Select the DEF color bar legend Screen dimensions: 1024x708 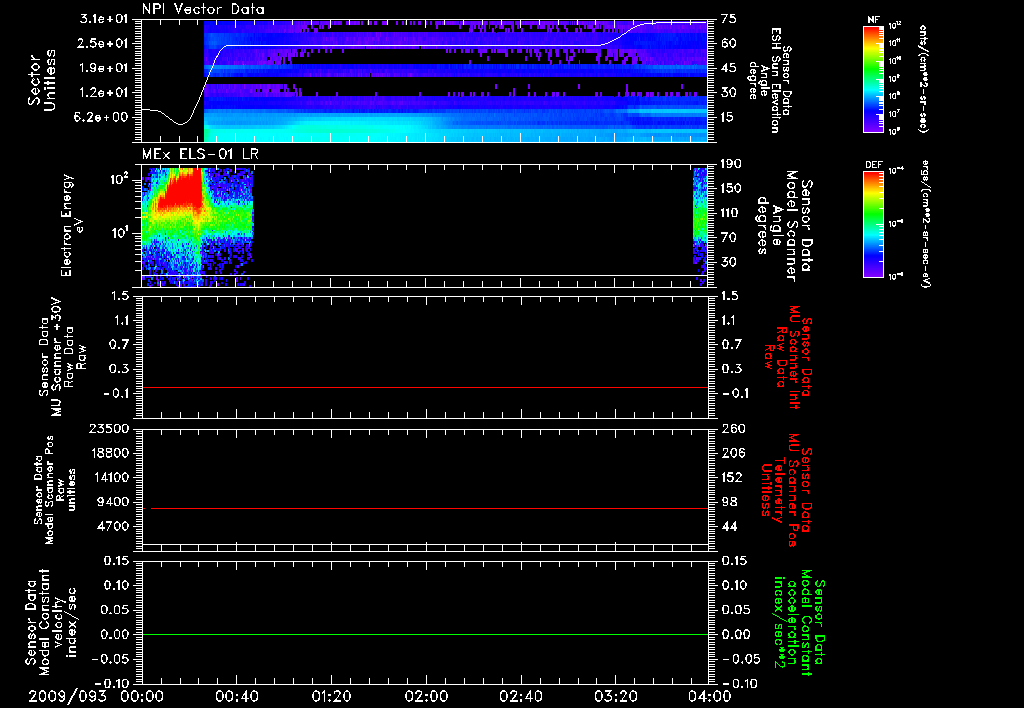(x=874, y=224)
